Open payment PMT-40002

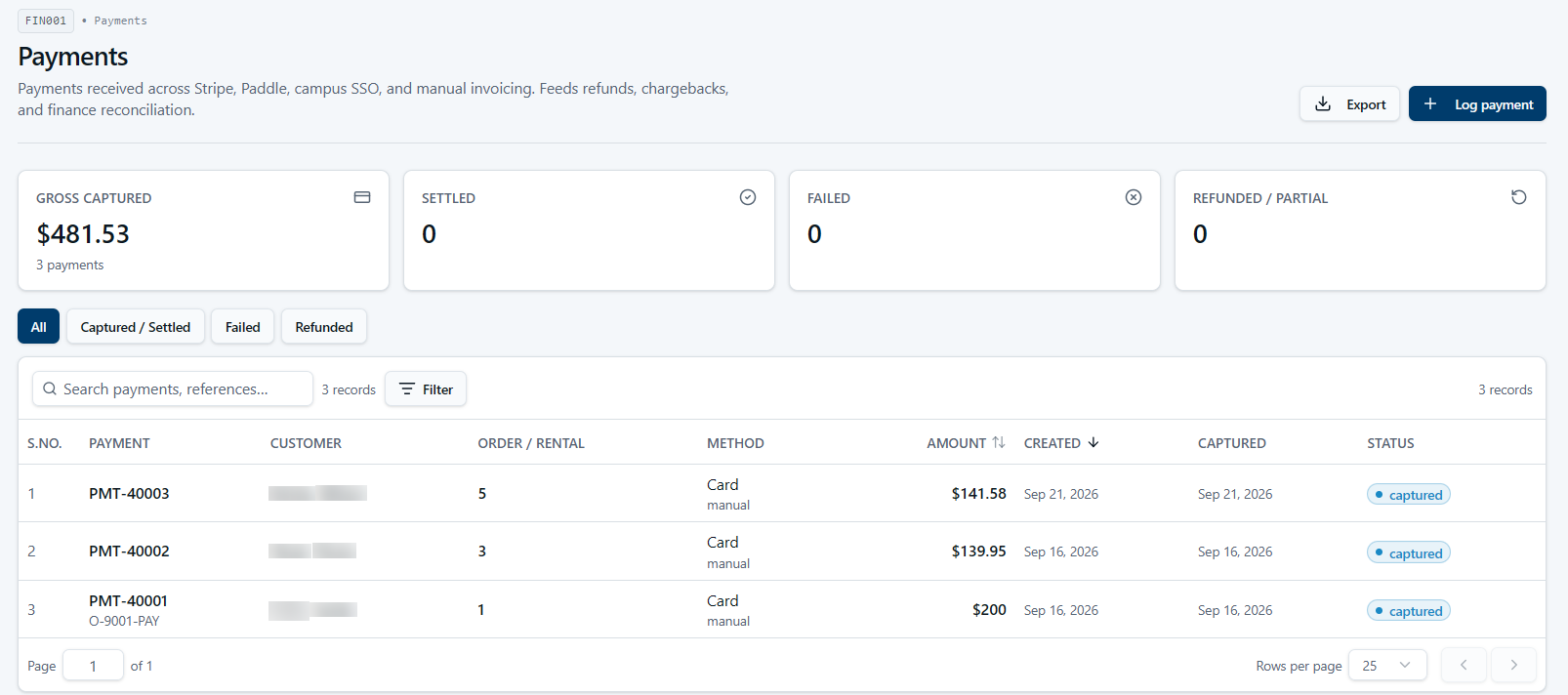[x=129, y=551]
